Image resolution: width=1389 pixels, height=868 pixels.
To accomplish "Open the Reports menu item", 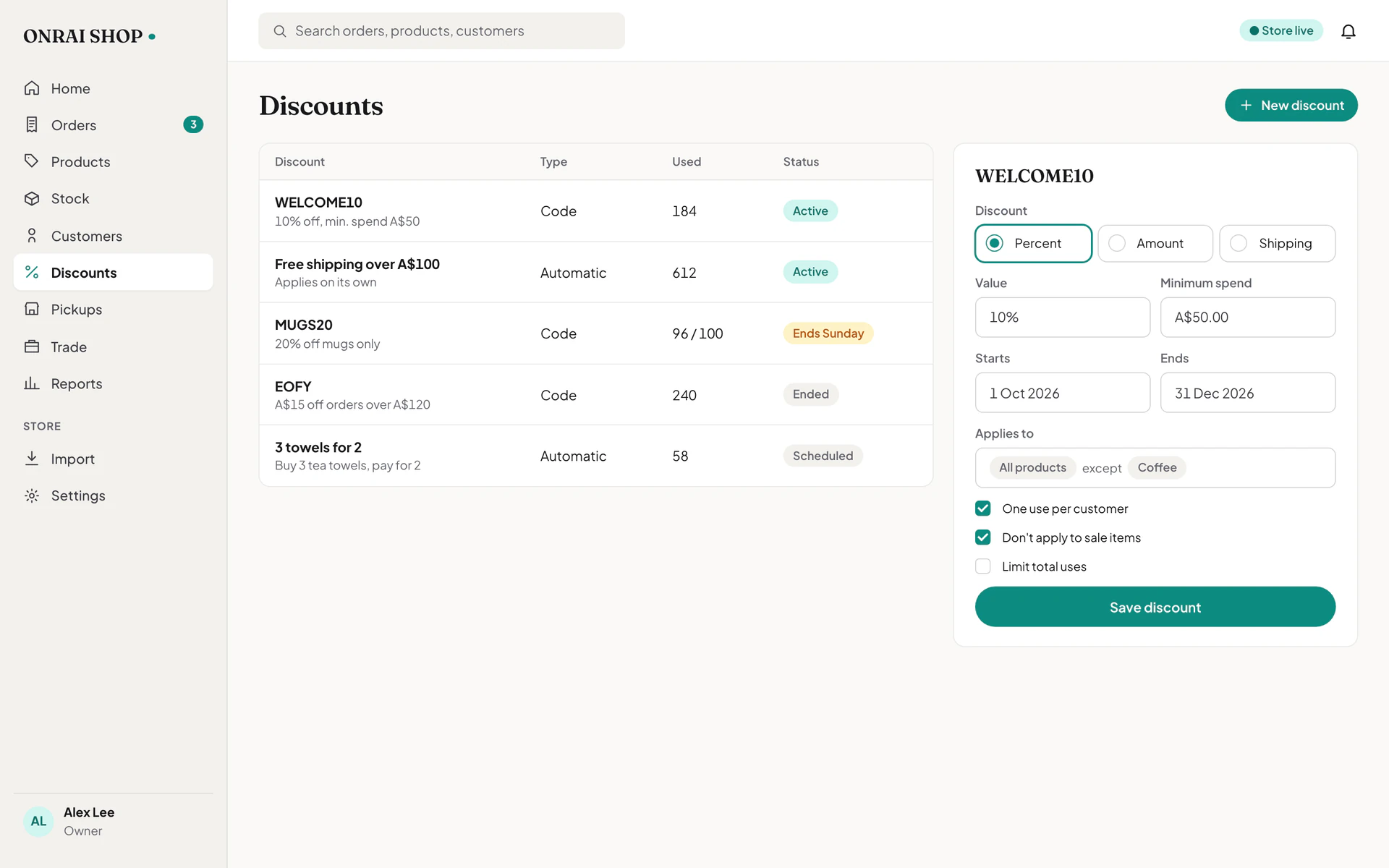I will (x=113, y=383).
